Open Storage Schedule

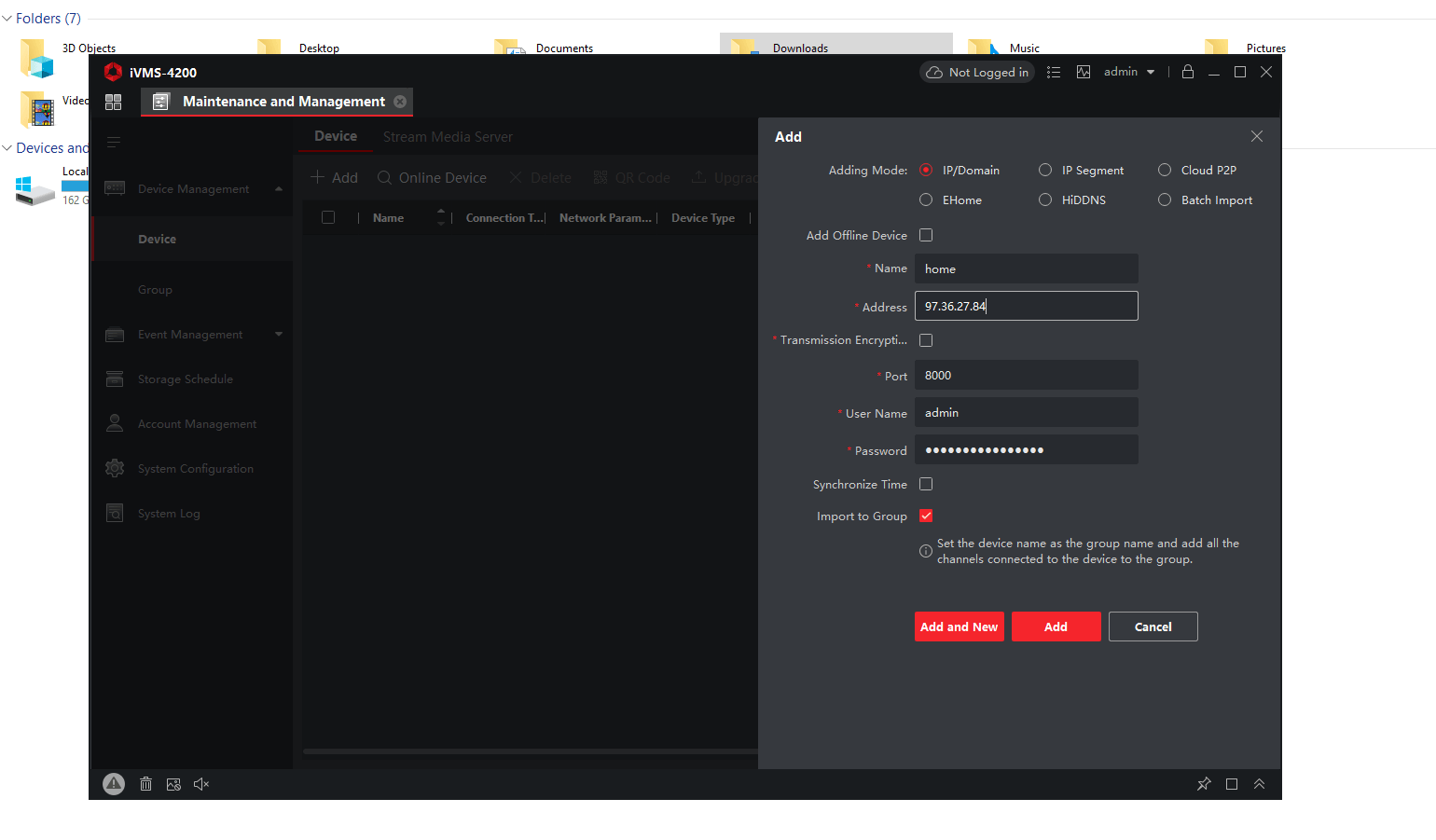(186, 379)
